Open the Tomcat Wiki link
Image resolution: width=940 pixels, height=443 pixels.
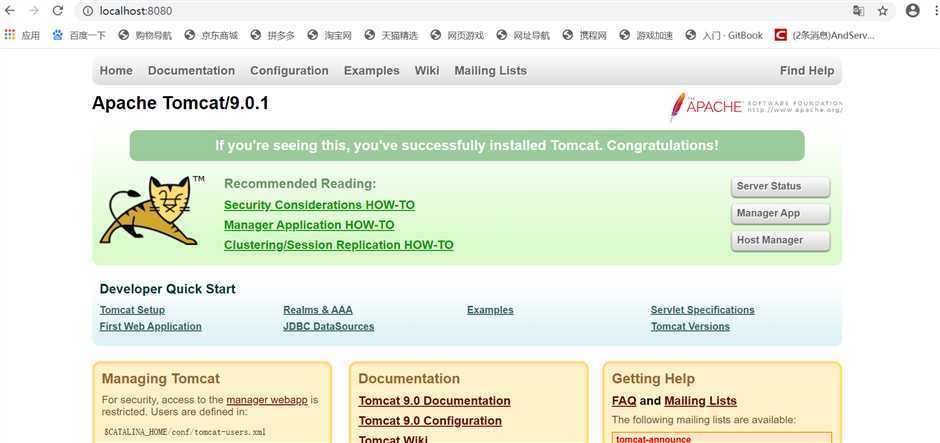[393, 439]
